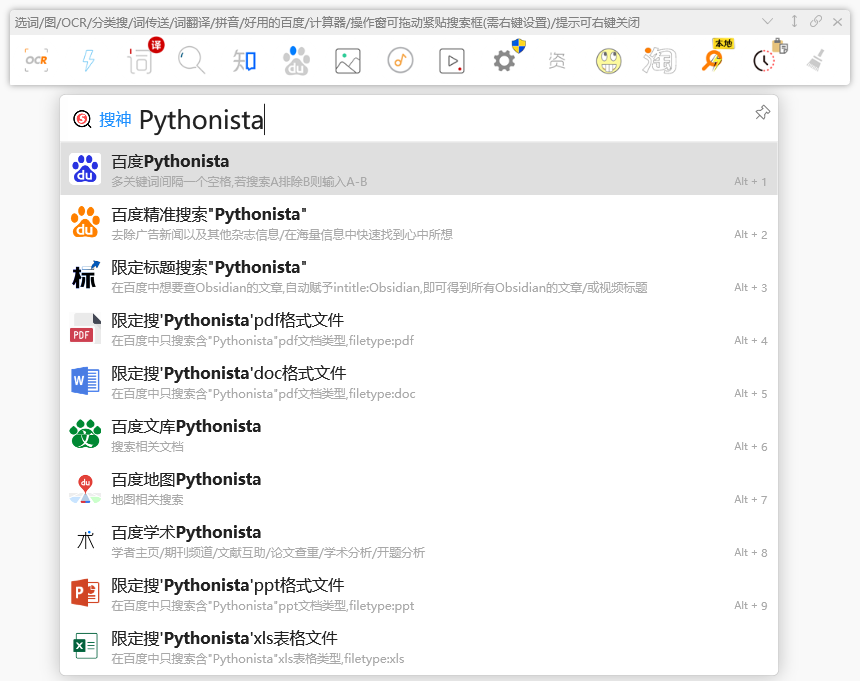Click the PowerPoint file icon
The height and width of the screenshot is (681, 860).
click(85, 593)
